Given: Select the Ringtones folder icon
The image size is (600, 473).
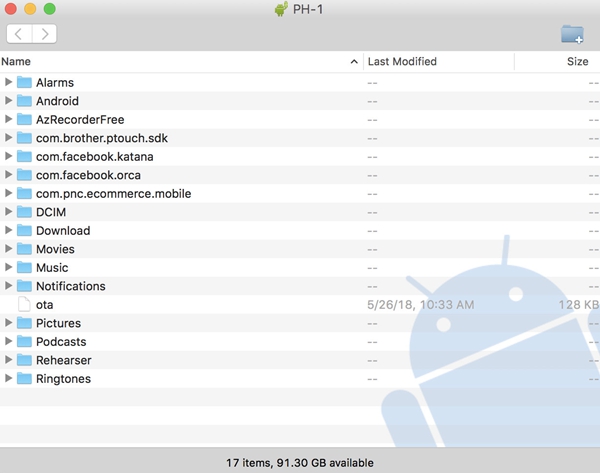Looking at the screenshot, I should coord(24,378).
